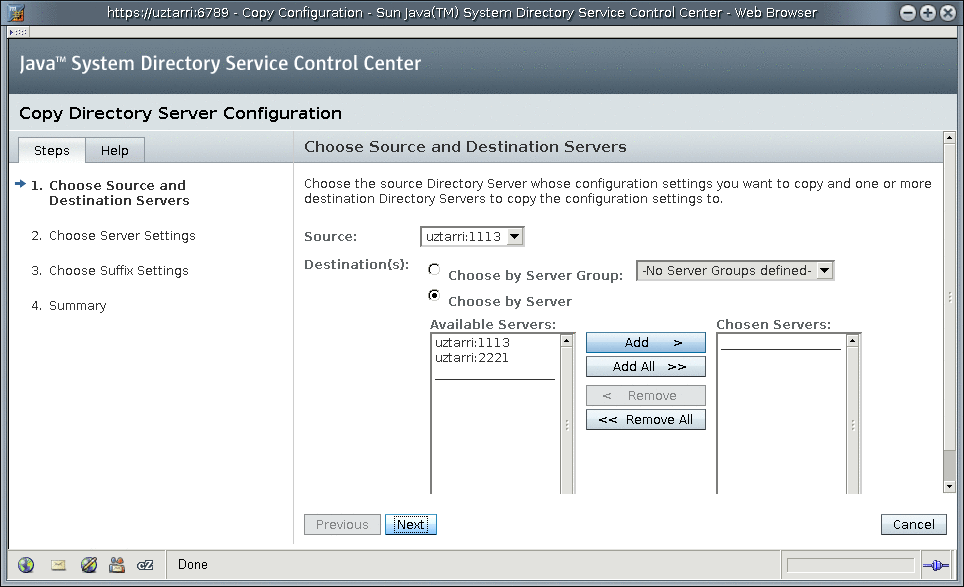
Task: Open the Composer globe-and-pen icon
Action: [89, 565]
